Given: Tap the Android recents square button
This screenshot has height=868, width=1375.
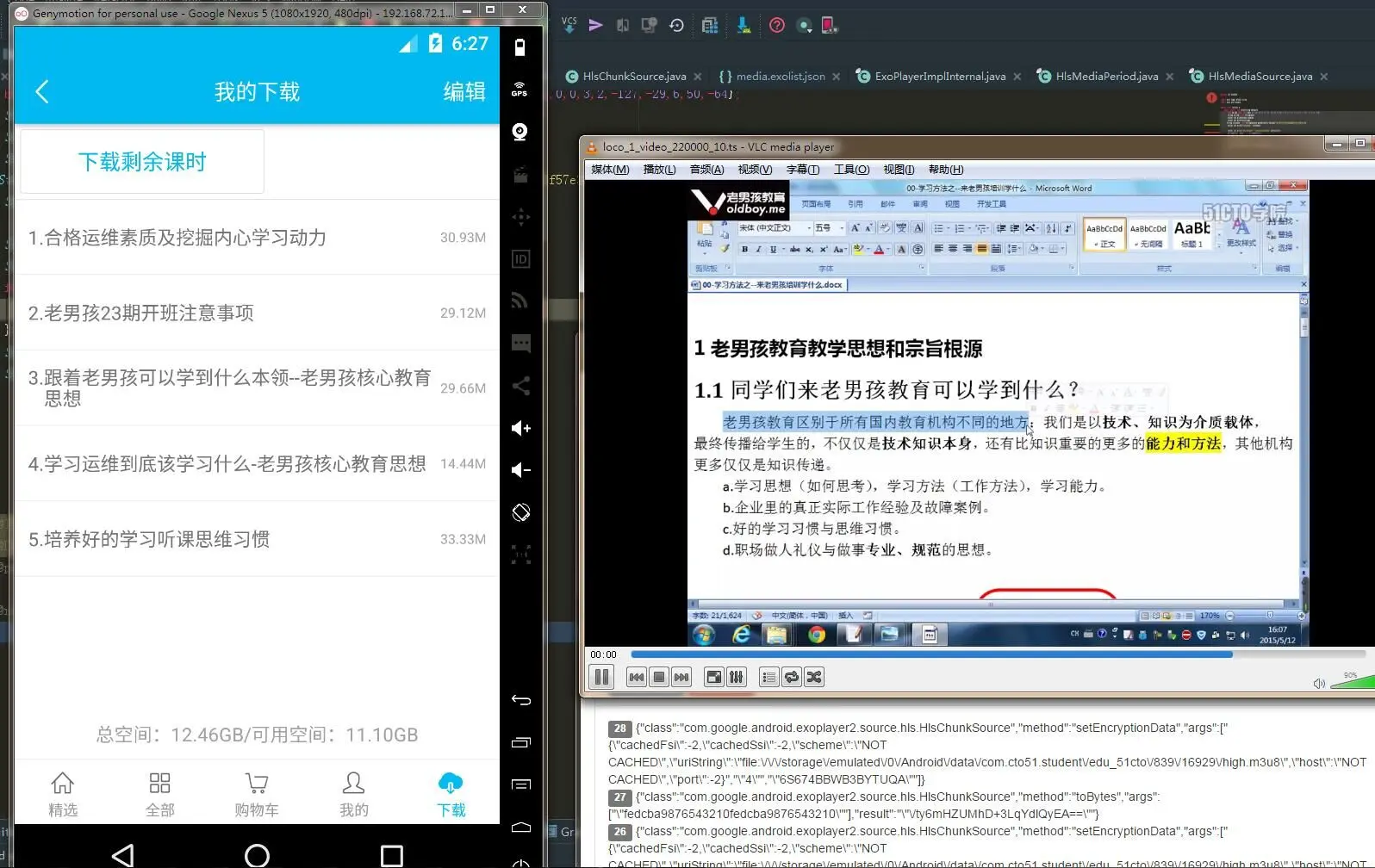Looking at the screenshot, I should coord(392,855).
